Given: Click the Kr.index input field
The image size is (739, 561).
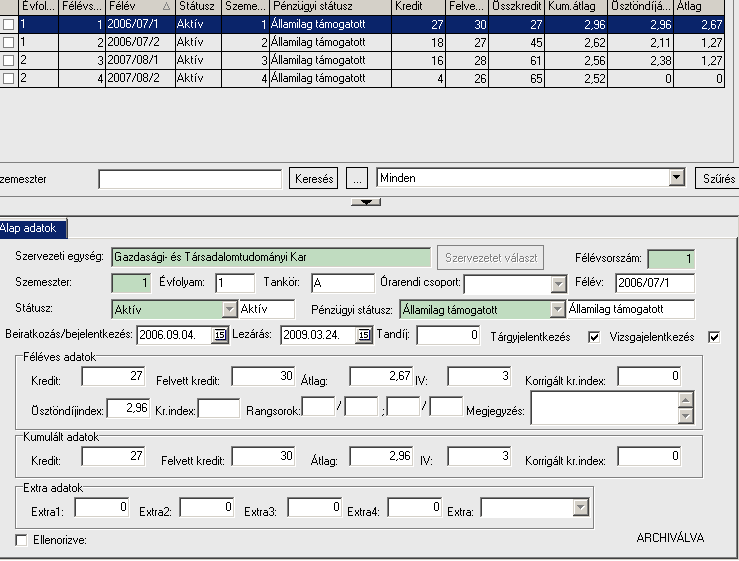Looking at the screenshot, I should [x=219, y=408].
